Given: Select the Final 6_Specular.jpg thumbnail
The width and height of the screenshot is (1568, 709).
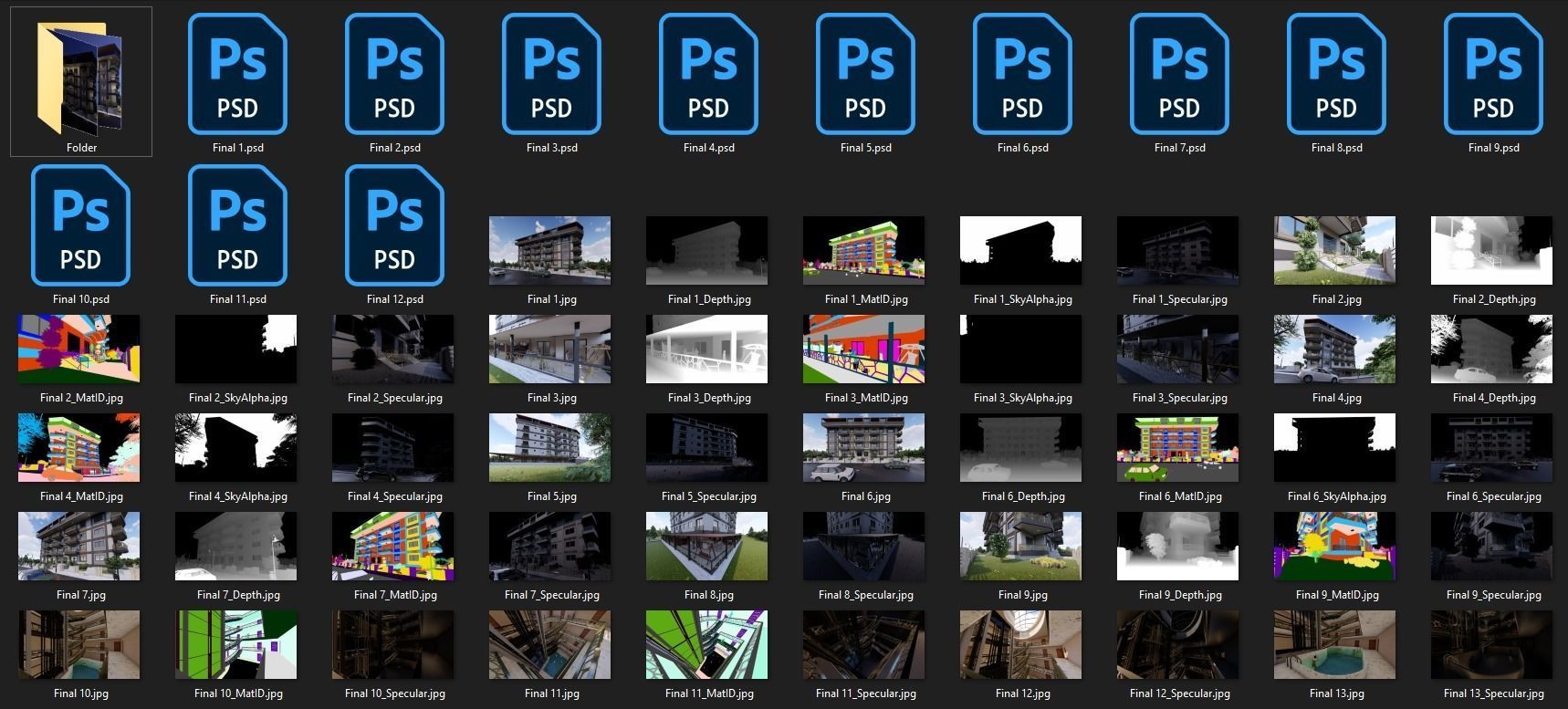Looking at the screenshot, I should 1492,448.
